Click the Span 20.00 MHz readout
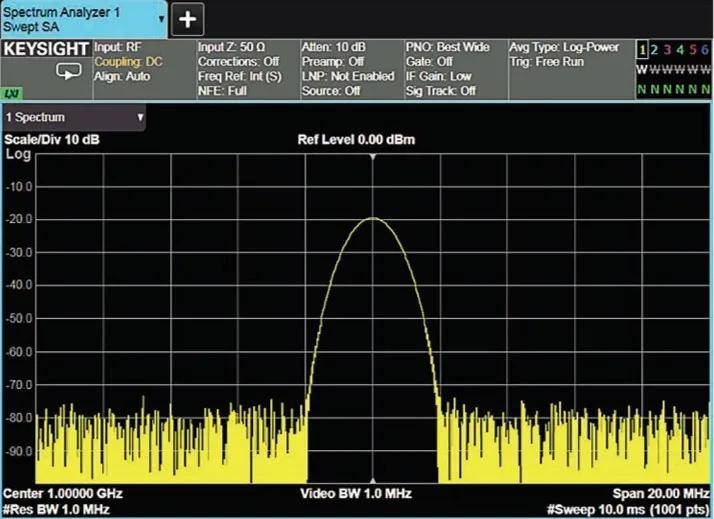Viewport: 714px width, 519px height. tap(660, 494)
